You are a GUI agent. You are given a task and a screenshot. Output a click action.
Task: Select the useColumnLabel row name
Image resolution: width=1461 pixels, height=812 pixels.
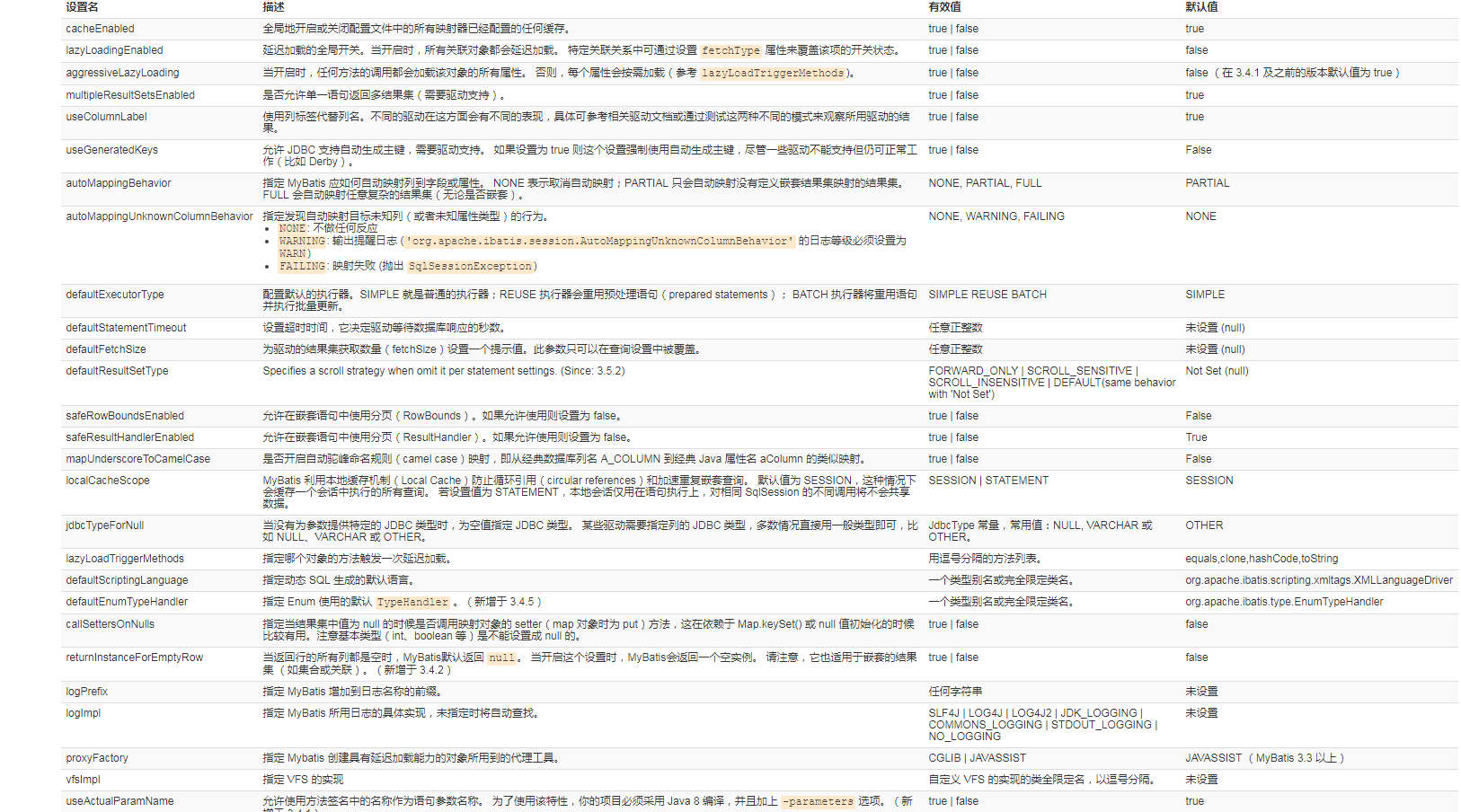[106, 117]
